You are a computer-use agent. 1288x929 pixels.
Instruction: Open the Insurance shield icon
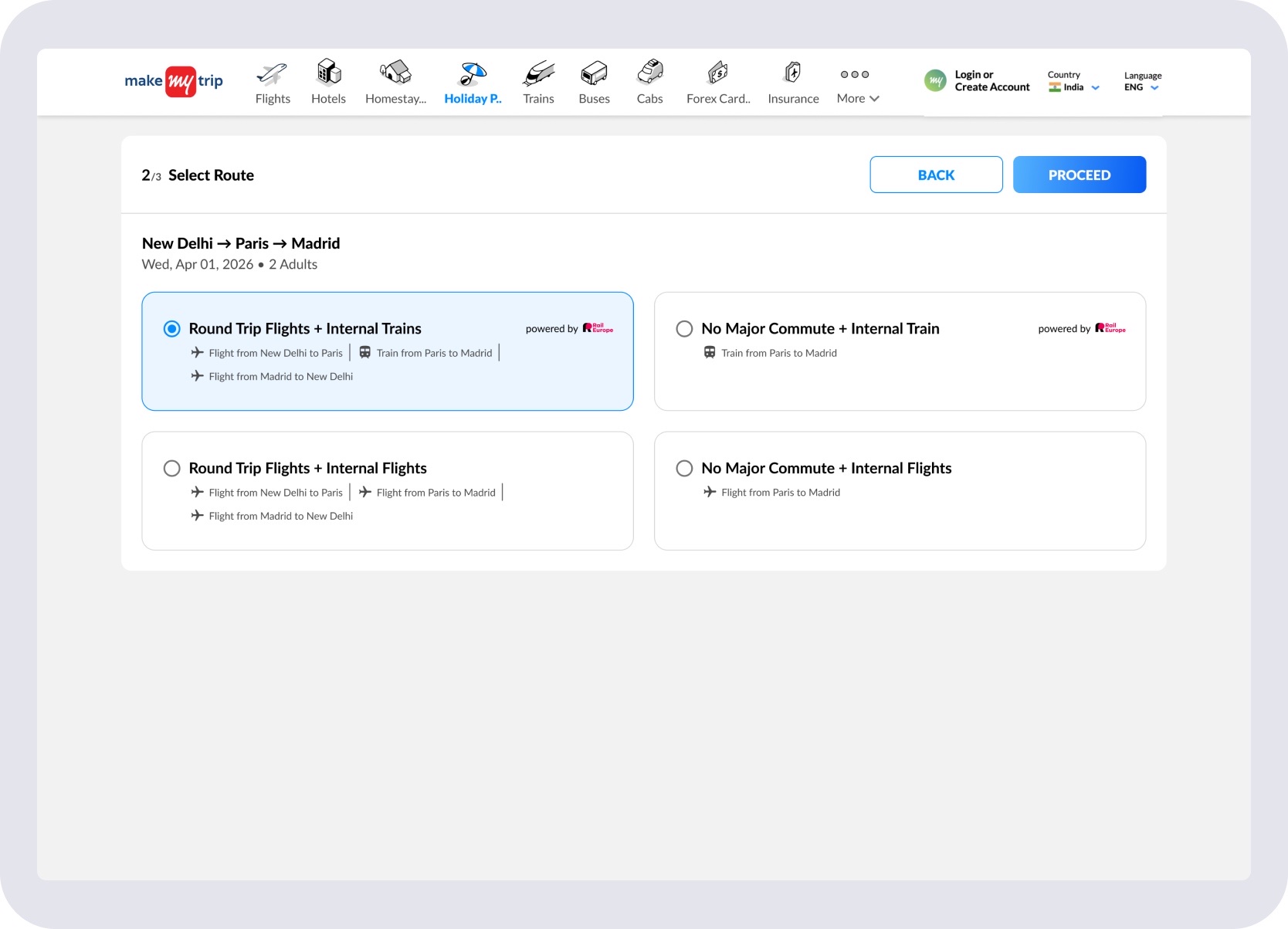[x=793, y=73]
